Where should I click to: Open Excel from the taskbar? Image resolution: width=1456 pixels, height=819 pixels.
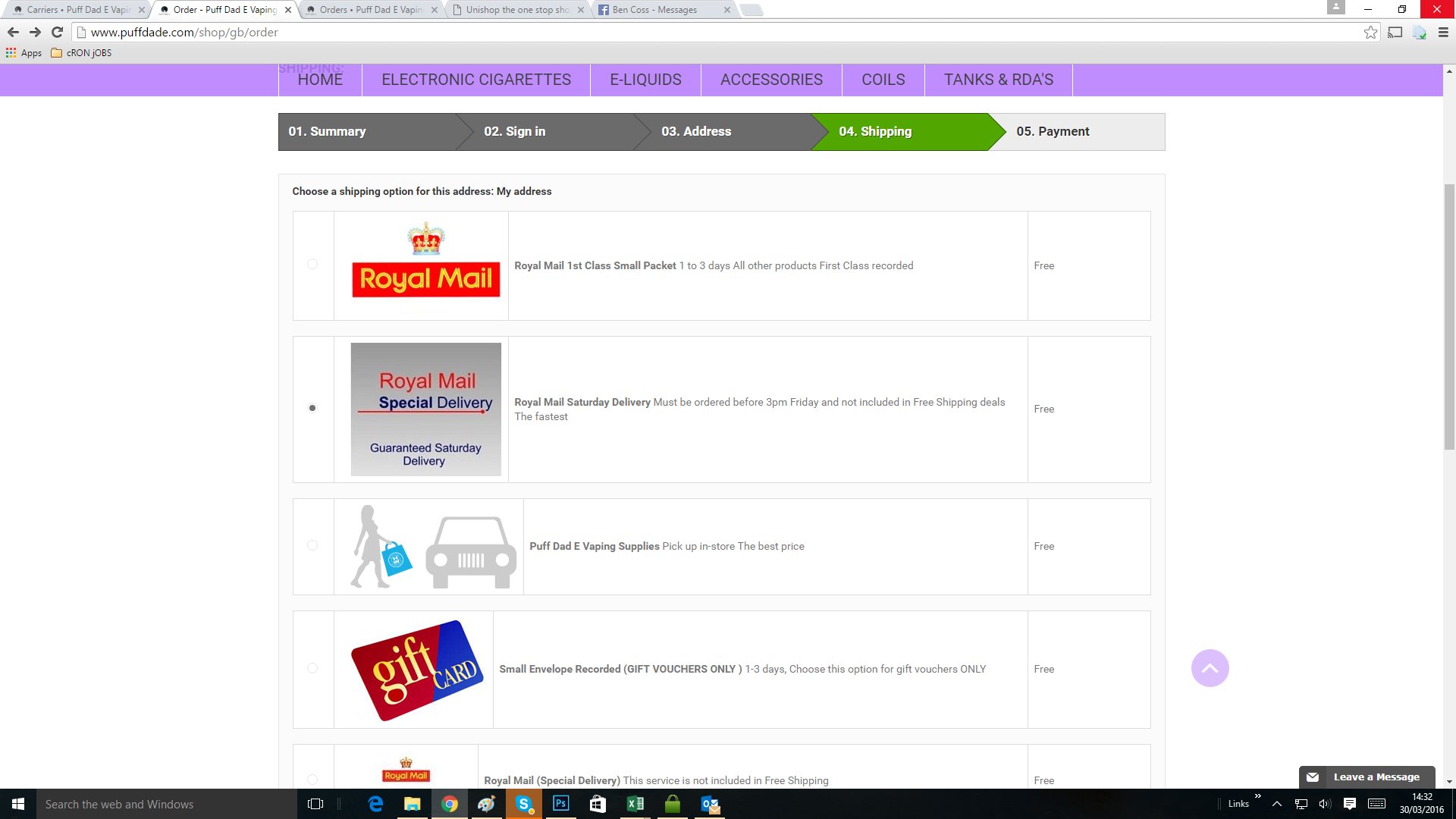[635, 804]
